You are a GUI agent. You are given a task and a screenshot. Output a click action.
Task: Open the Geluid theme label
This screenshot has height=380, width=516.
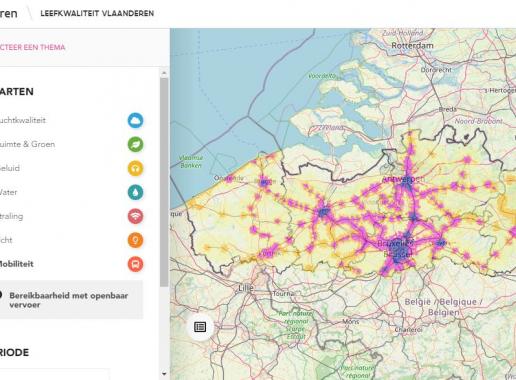coord(10,168)
